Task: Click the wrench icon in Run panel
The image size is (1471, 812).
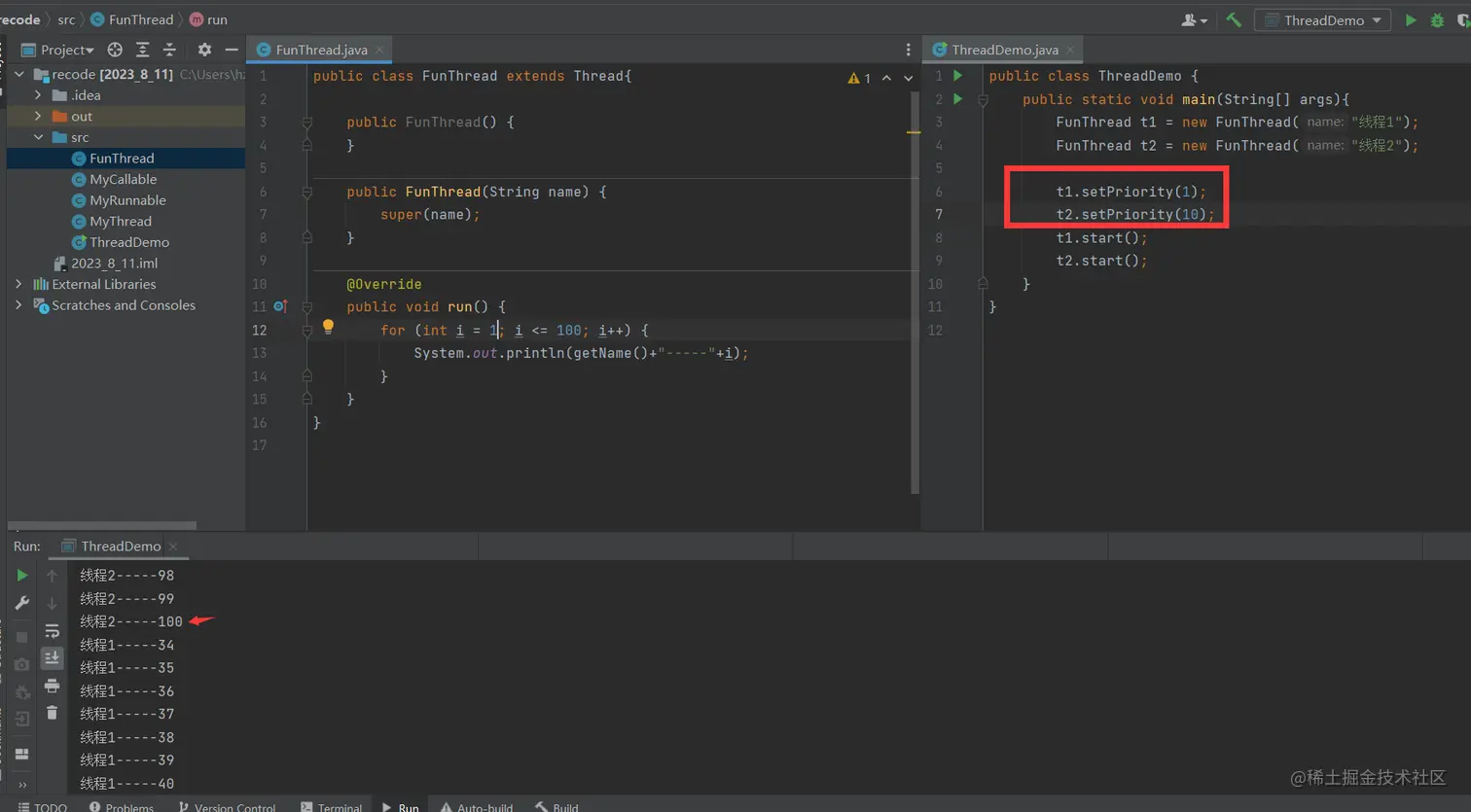Action: point(21,603)
